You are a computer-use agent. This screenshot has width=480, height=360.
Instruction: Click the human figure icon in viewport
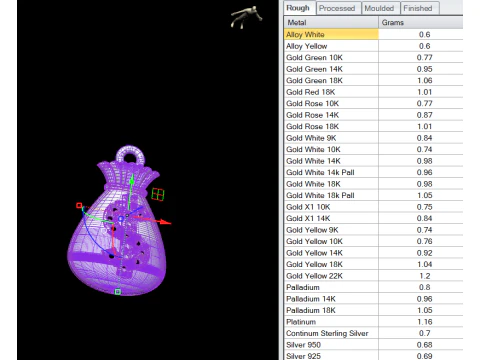[x=246, y=17]
